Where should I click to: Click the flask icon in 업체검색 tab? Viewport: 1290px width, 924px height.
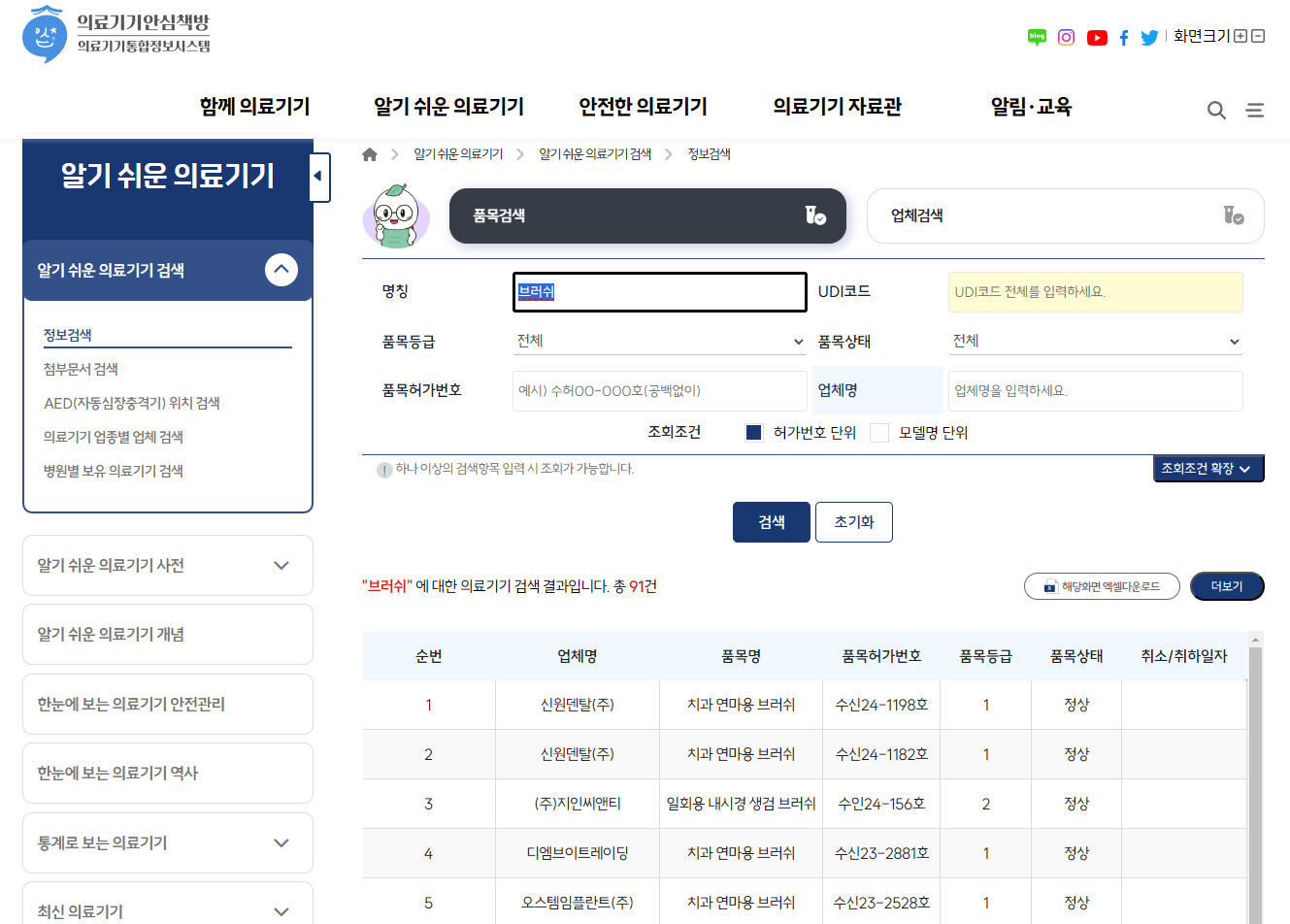click(x=1233, y=215)
